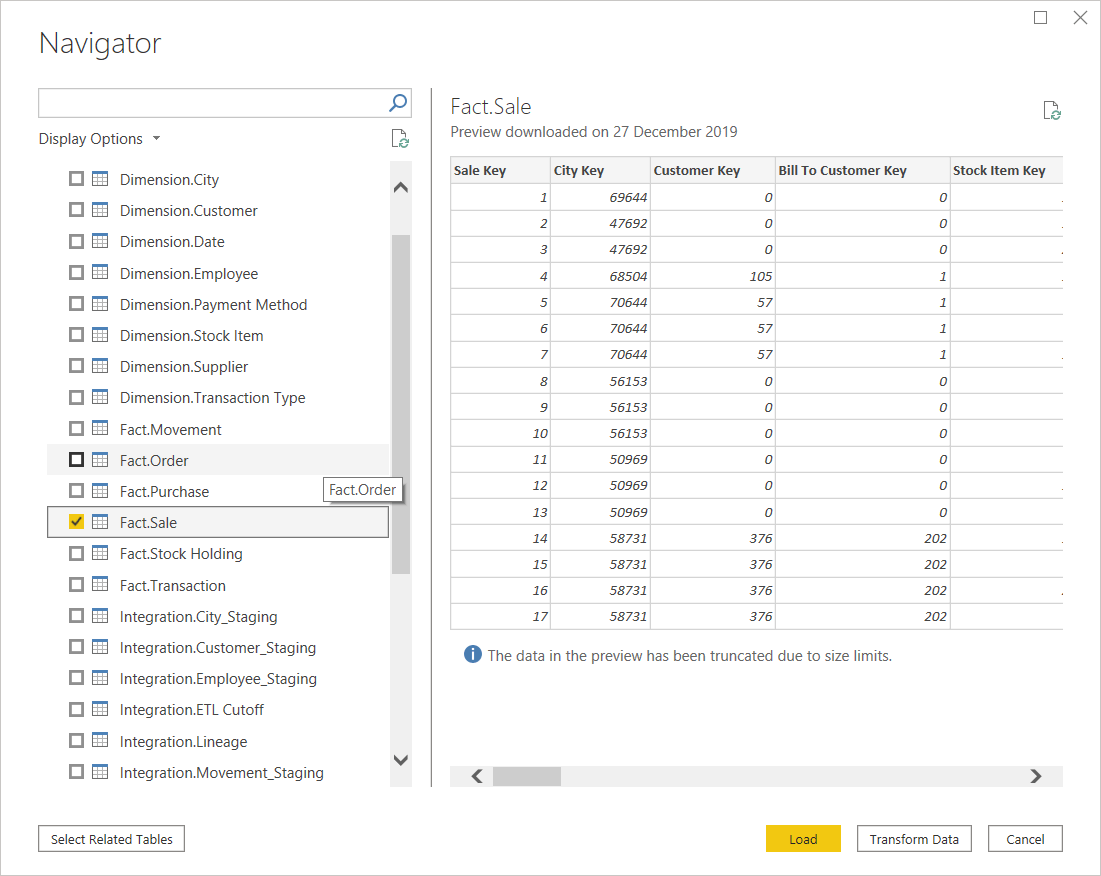
Task: Click the table icon next to Fact.Sale
Action: [101, 522]
